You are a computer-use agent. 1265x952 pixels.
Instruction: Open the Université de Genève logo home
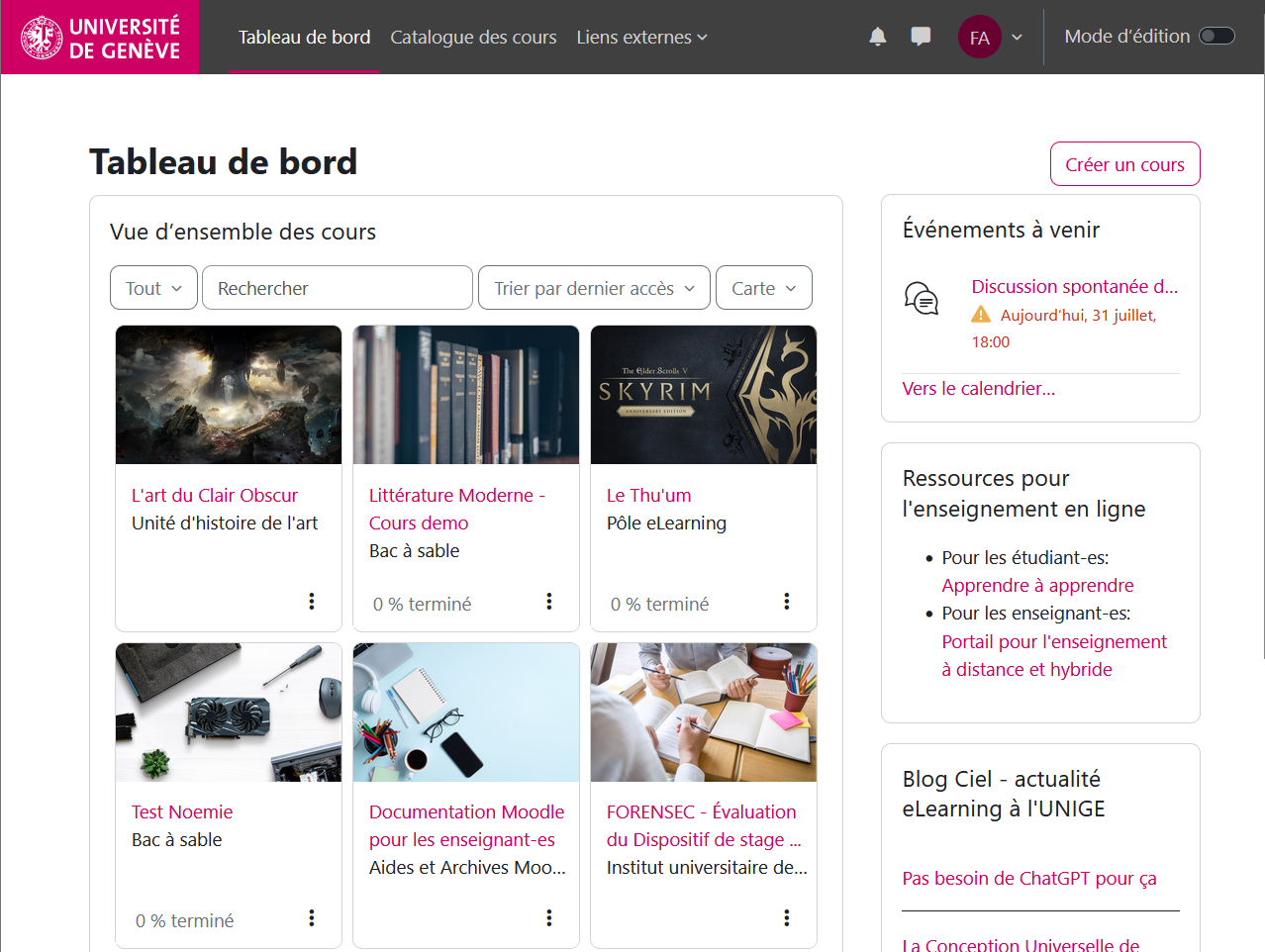(100, 37)
